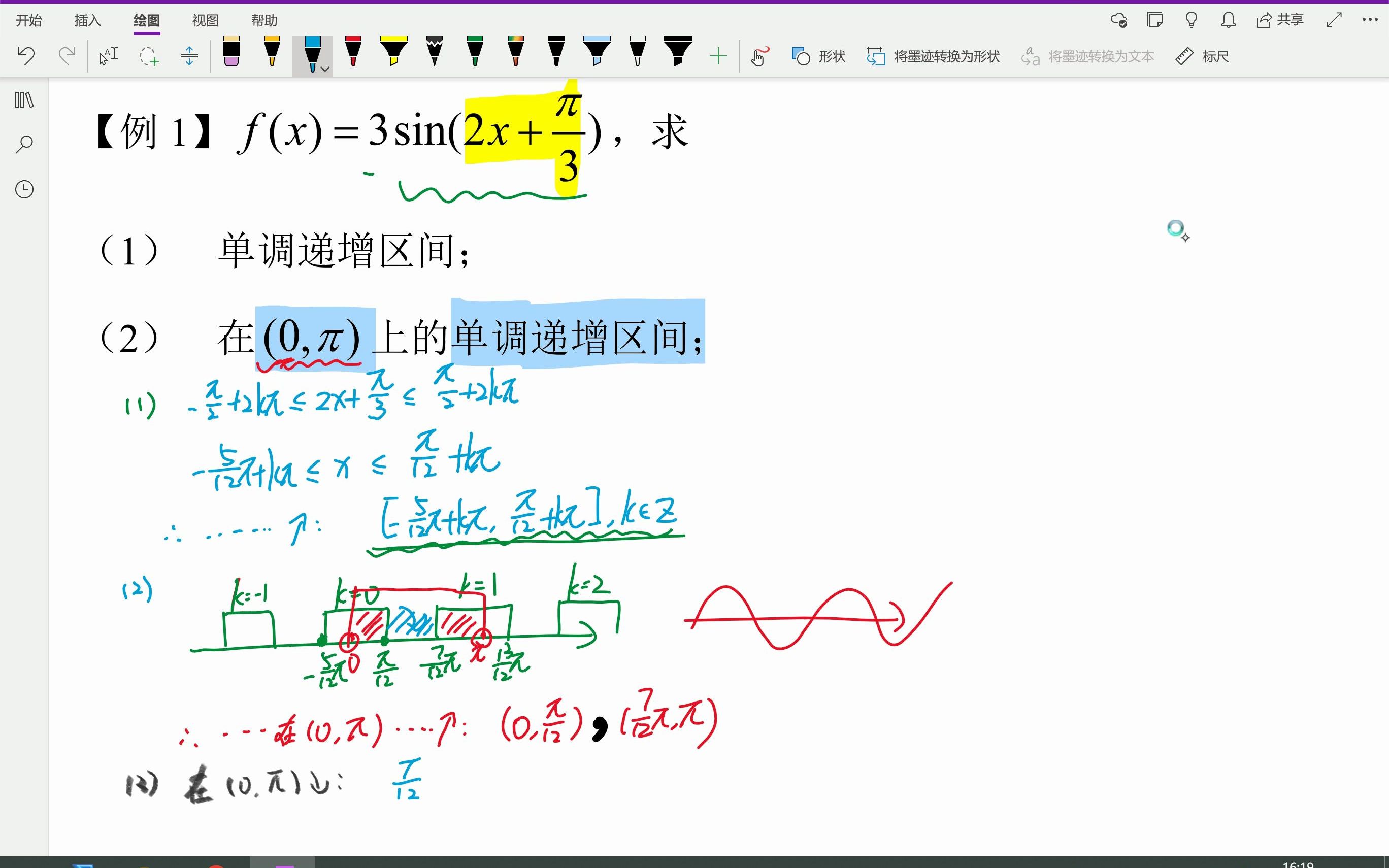
Task: Show notebooks navigation panel icon
Action: click(24, 101)
